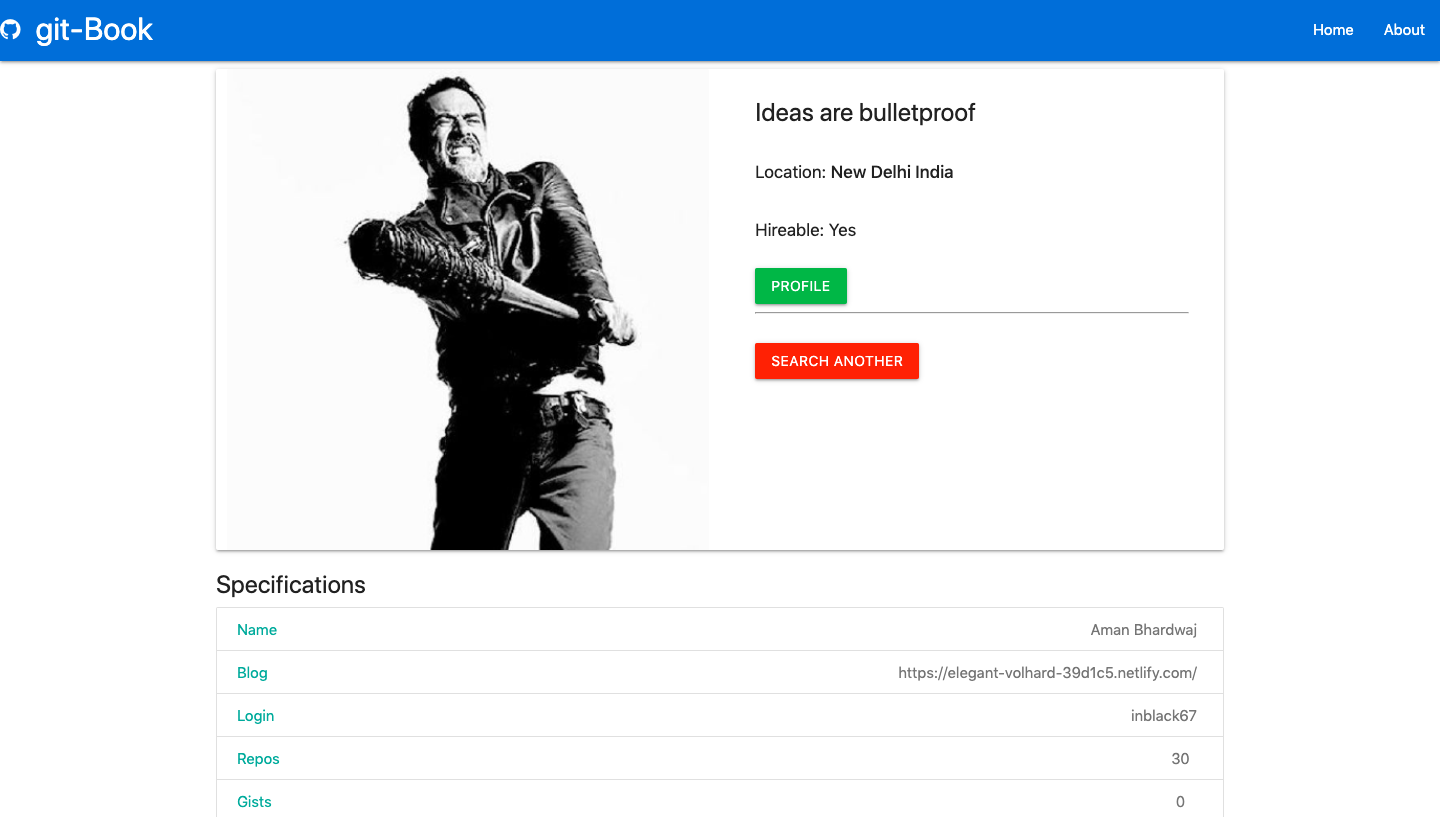Click the user's profile photo
The height and width of the screenshot is (817, 1440).
468,309
